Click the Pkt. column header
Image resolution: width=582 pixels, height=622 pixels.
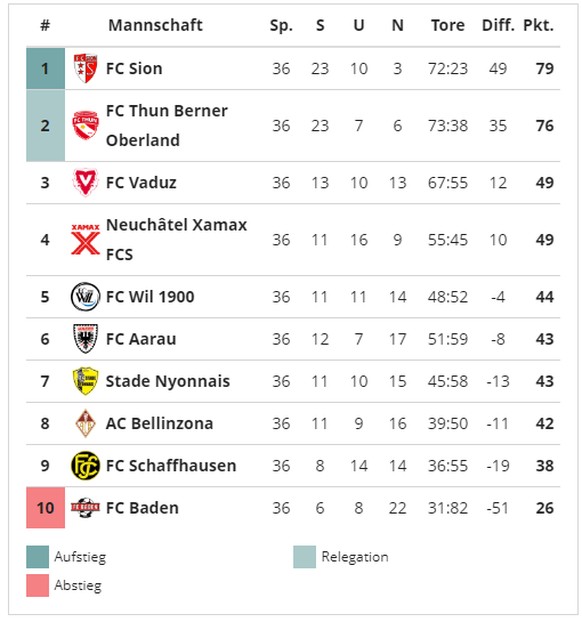[x=538, y=25]
